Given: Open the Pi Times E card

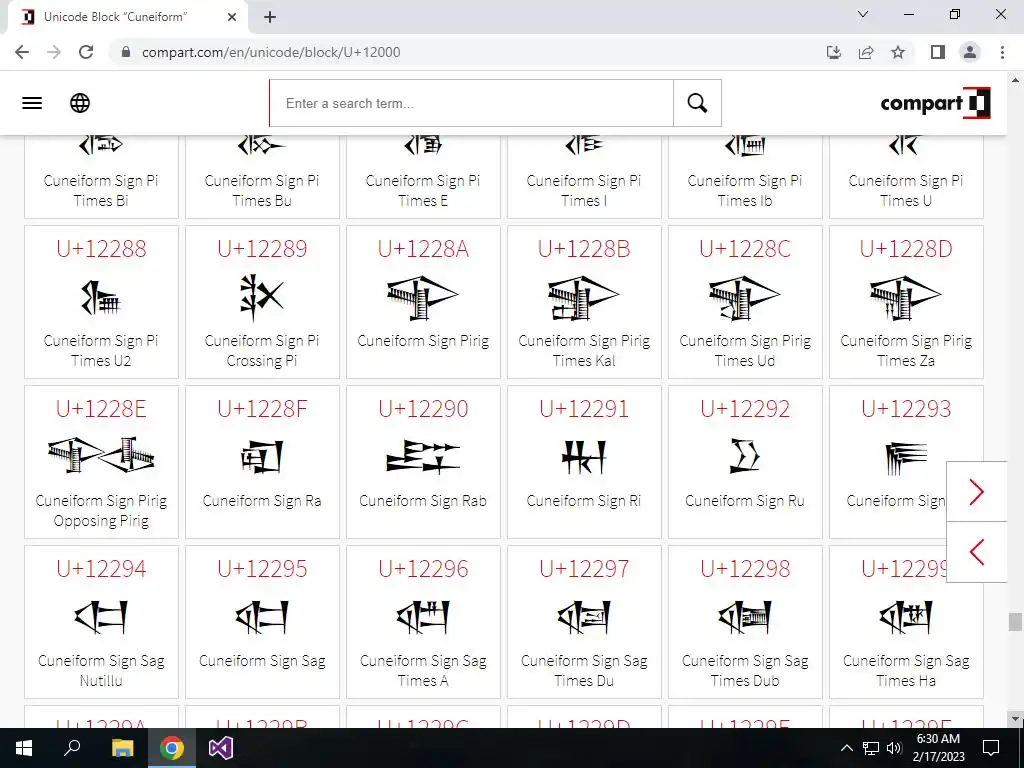Looking at the screenshot, I should 423,177.
